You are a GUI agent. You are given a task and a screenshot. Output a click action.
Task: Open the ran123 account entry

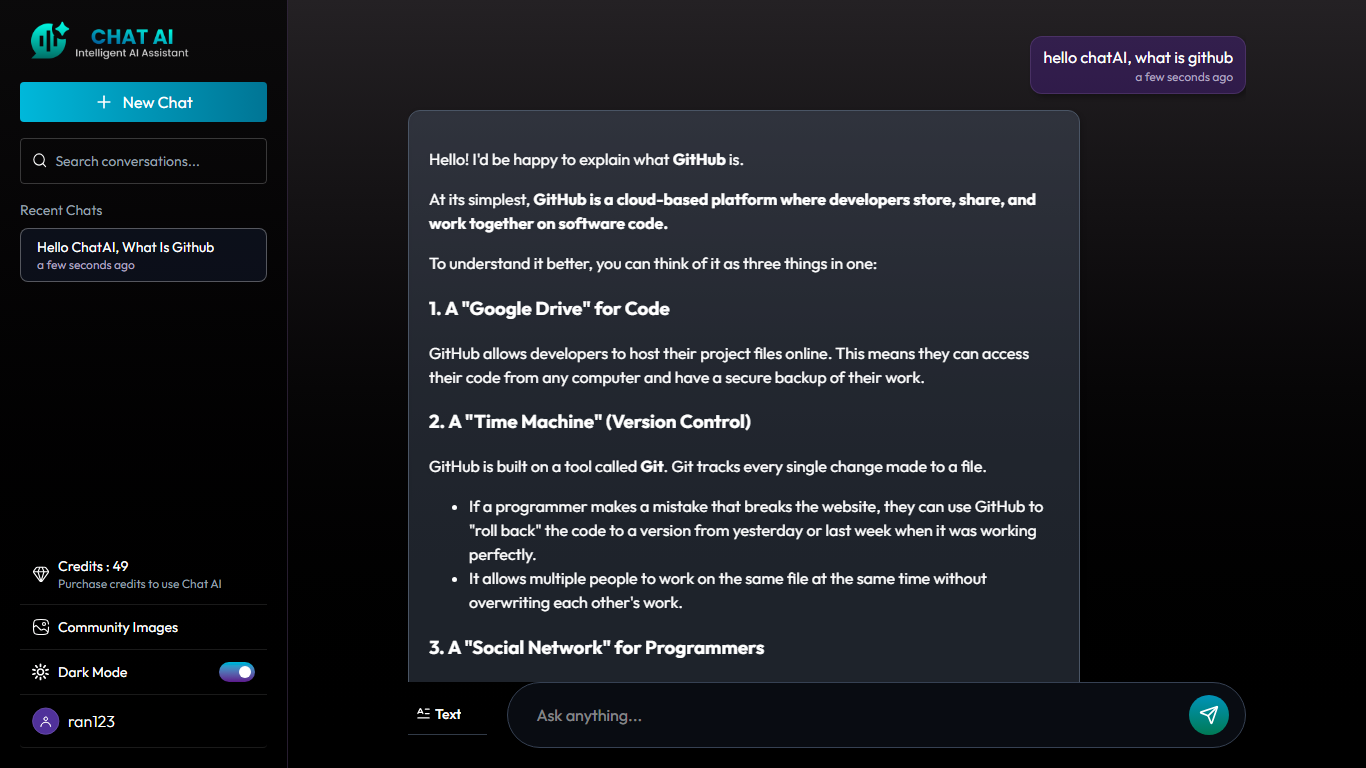tap(143, 721)
